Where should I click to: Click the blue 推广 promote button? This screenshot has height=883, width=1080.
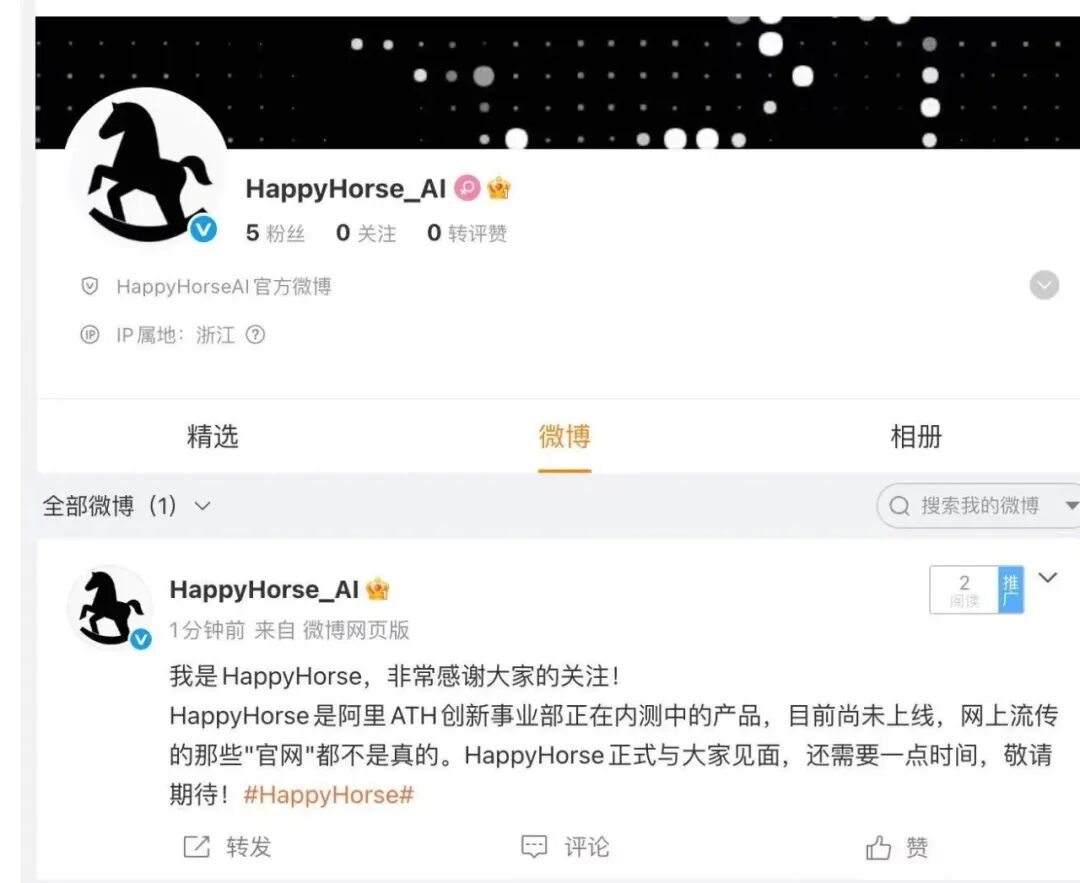[x=1010, y=590]
